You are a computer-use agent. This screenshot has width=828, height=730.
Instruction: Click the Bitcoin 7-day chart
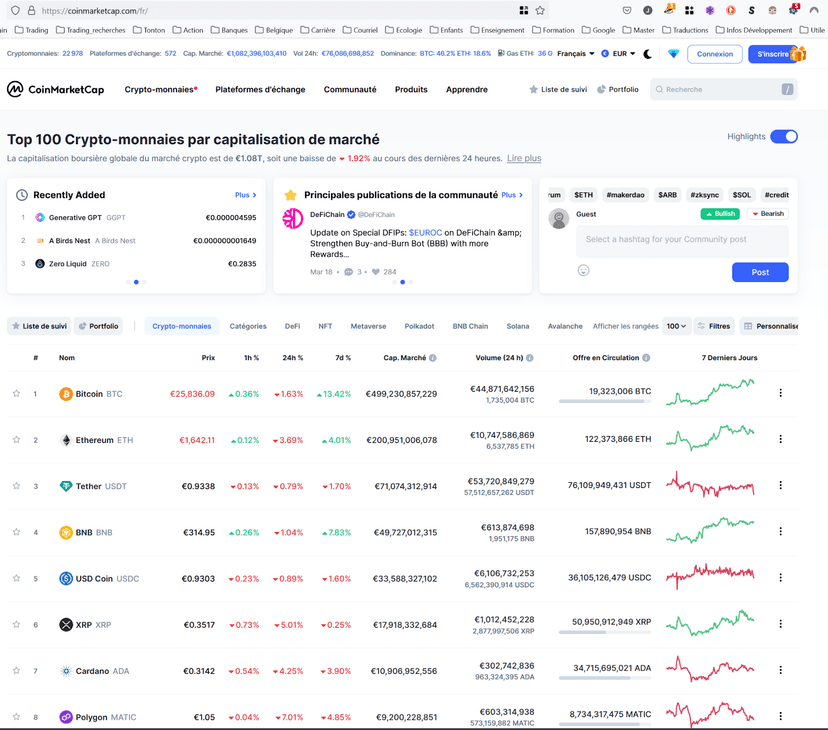710,392
